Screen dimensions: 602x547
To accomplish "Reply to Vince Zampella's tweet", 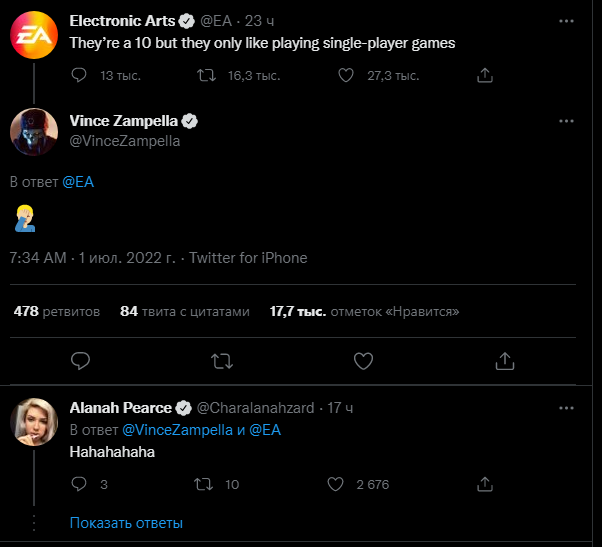I will (x=82, y=360).
